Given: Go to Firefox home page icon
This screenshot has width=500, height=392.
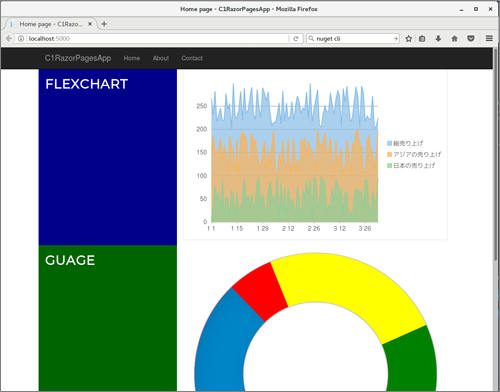Looking at the screenshot, I should pos(454,39).
